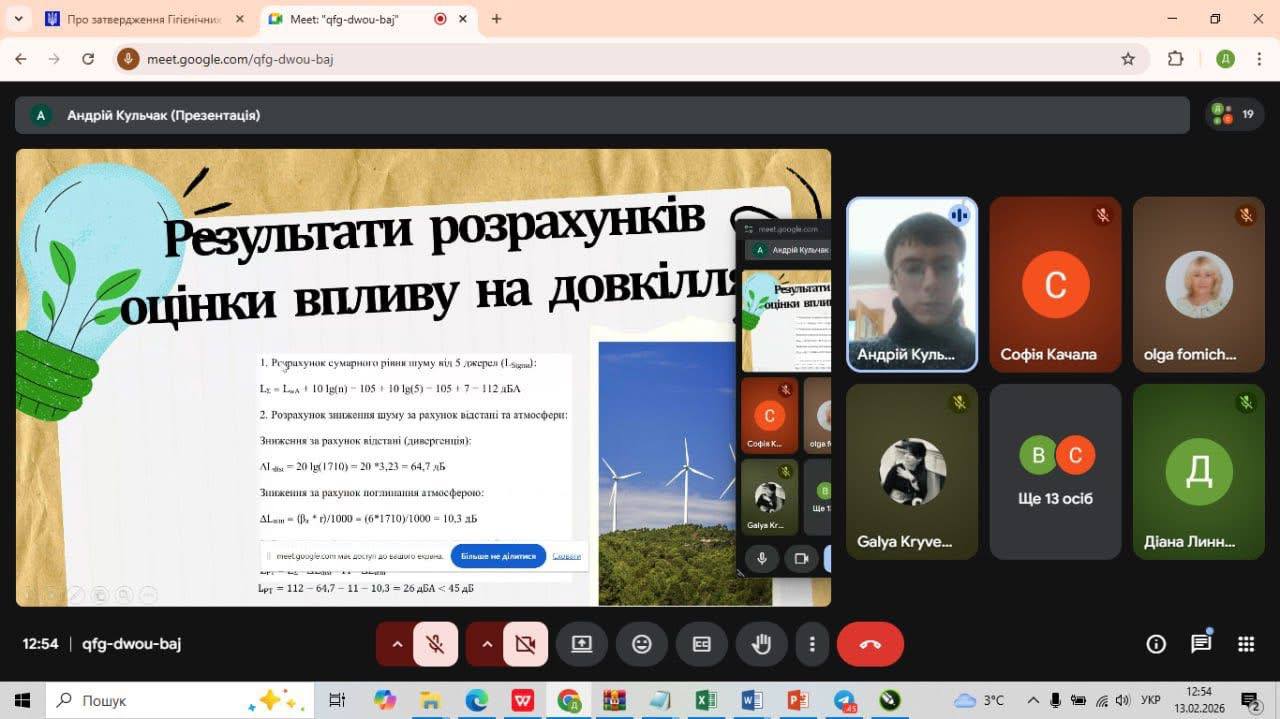Turn on captions
The image size is (1280, 719).
702,644
